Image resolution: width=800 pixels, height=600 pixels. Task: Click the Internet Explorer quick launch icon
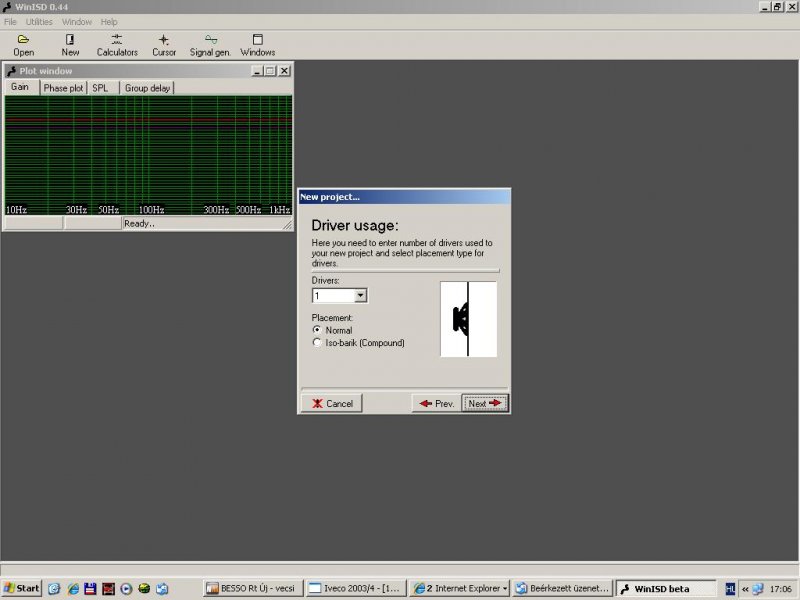click(x=72, y=589)
